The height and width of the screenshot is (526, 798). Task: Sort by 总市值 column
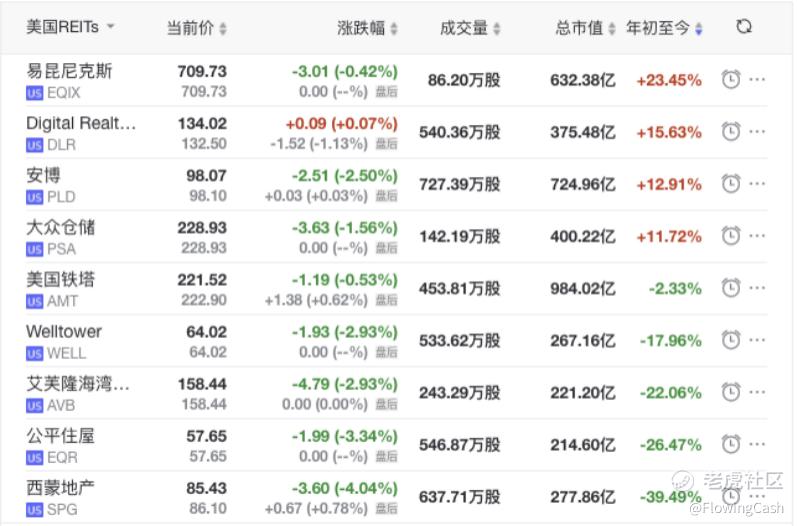[586, 28]
